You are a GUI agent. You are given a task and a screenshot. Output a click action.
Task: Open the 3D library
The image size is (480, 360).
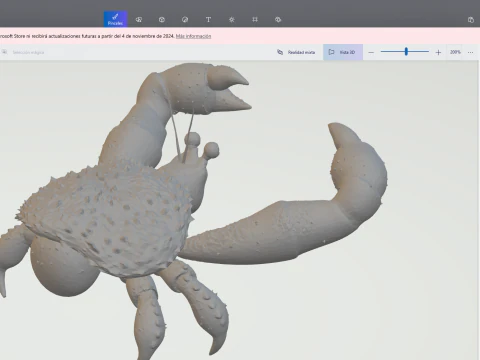tap(278, 20)
